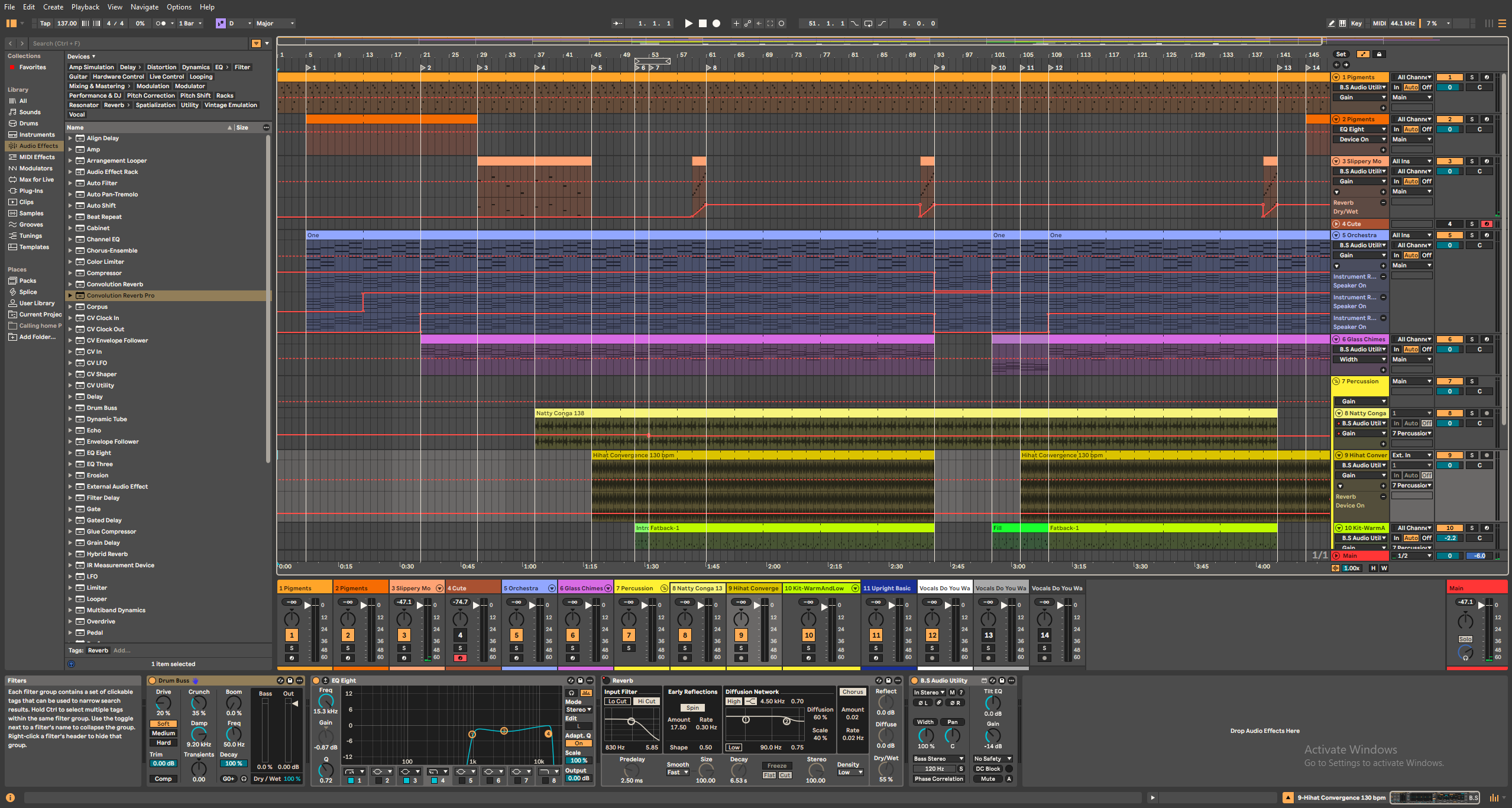
Task: Save Drum Buss preset disk icon
Action: (x=290, y=681)
